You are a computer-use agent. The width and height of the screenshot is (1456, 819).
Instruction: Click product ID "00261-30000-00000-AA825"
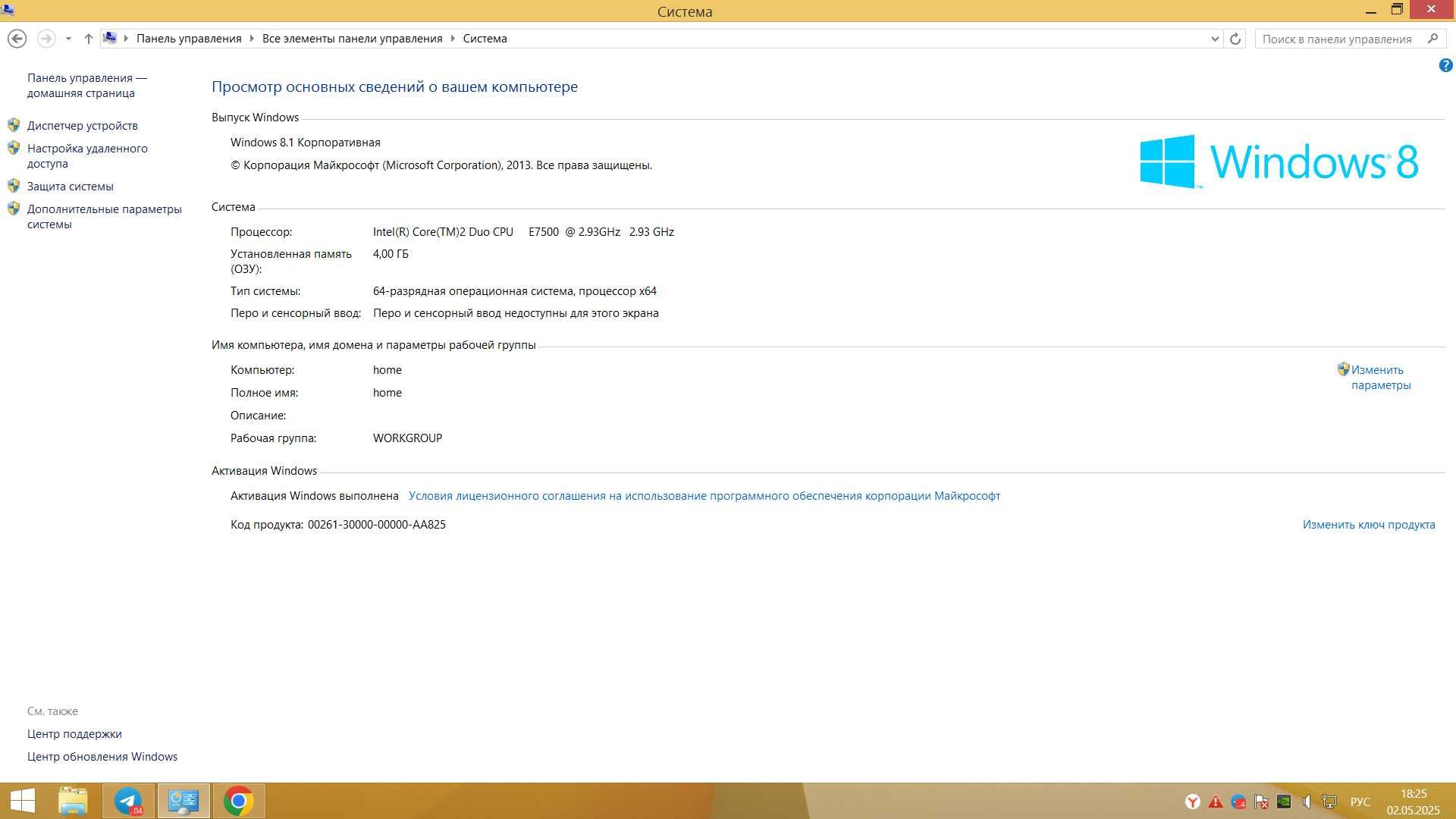pos(377,525)
